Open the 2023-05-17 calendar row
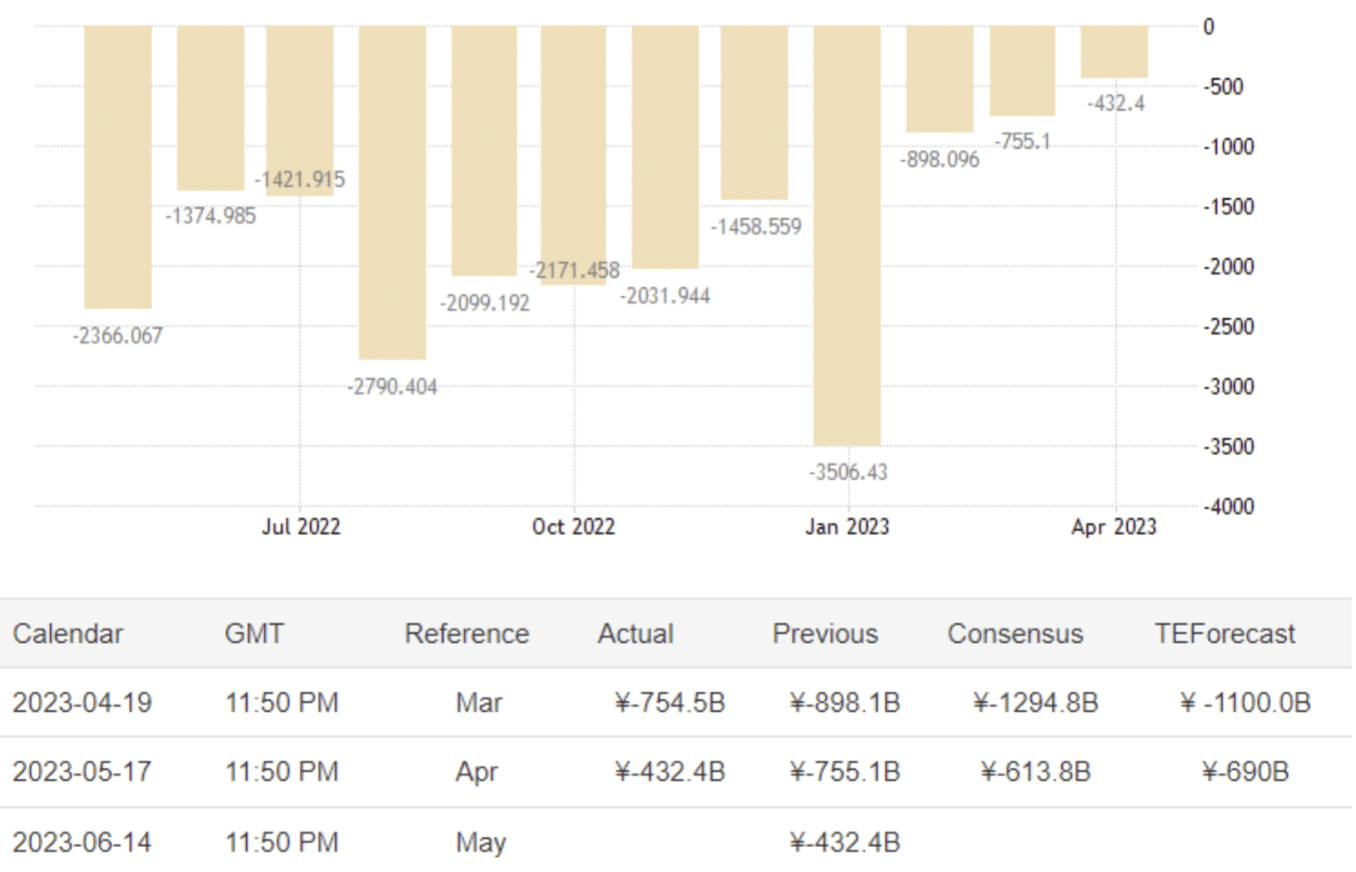The height and width of the screenshot is (872, 1356). point(82,772)
